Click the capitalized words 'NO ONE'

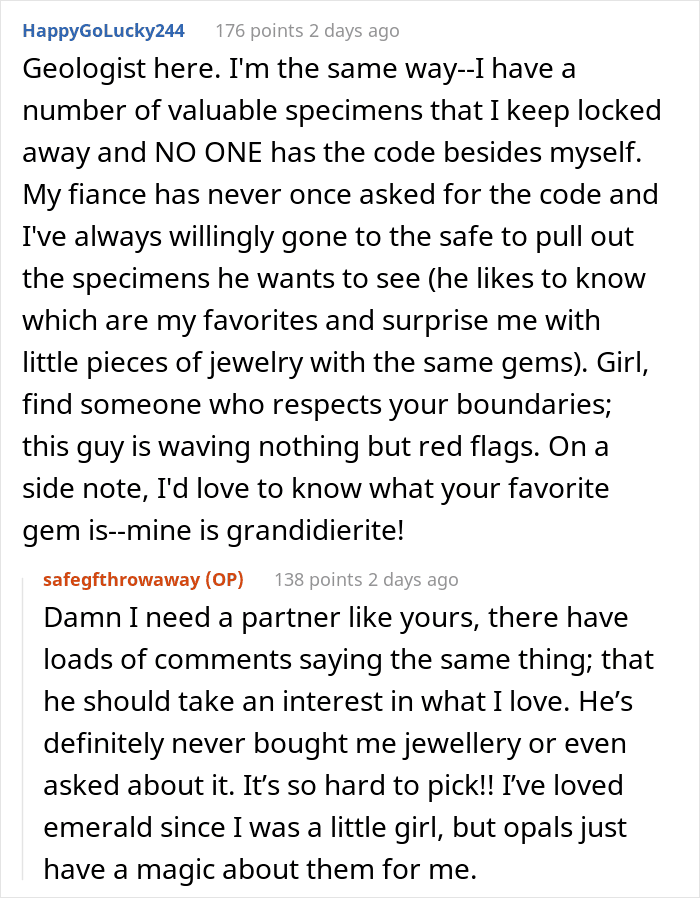[x=208, y=153]
